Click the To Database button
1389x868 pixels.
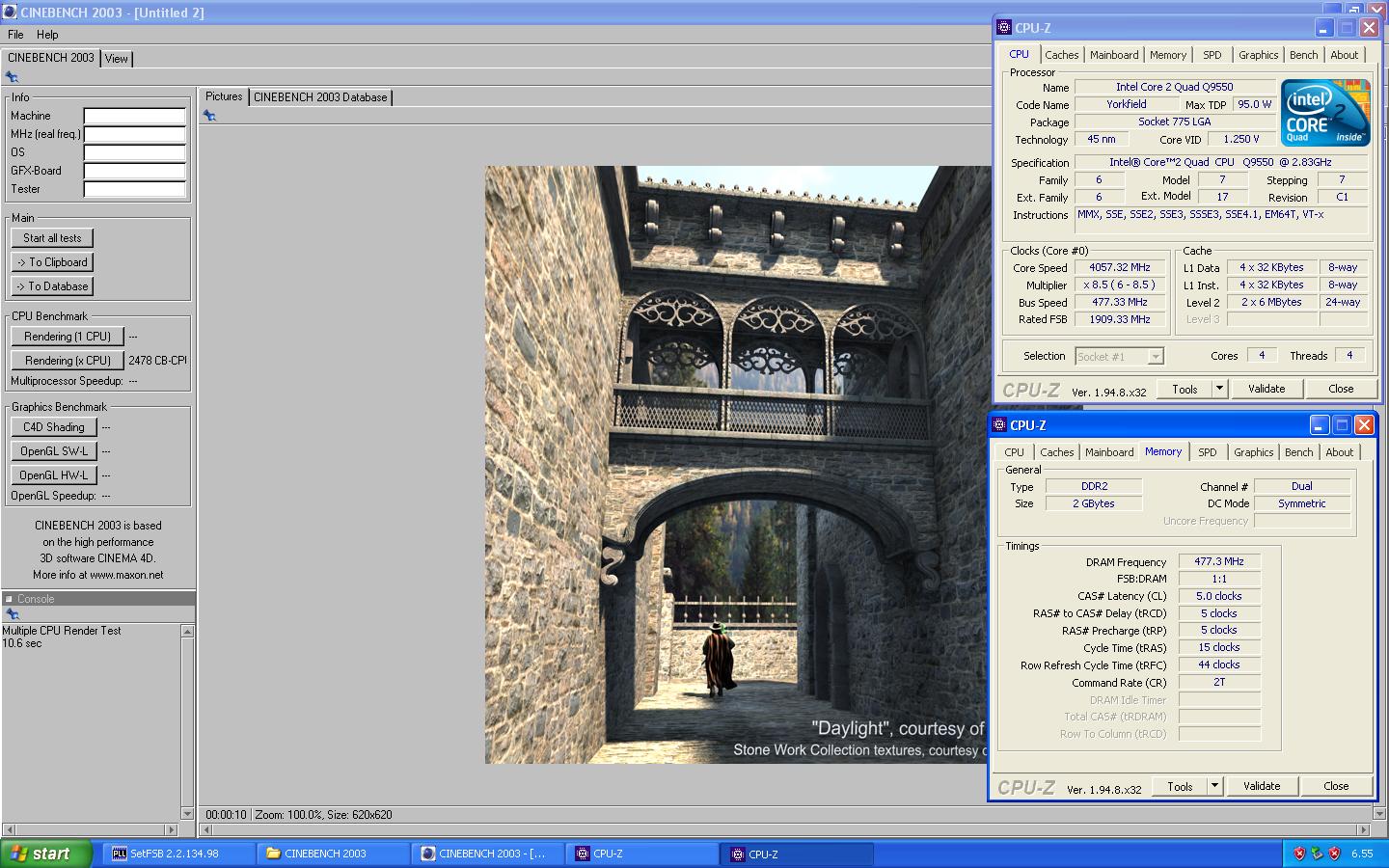click(x=52, y=286)
